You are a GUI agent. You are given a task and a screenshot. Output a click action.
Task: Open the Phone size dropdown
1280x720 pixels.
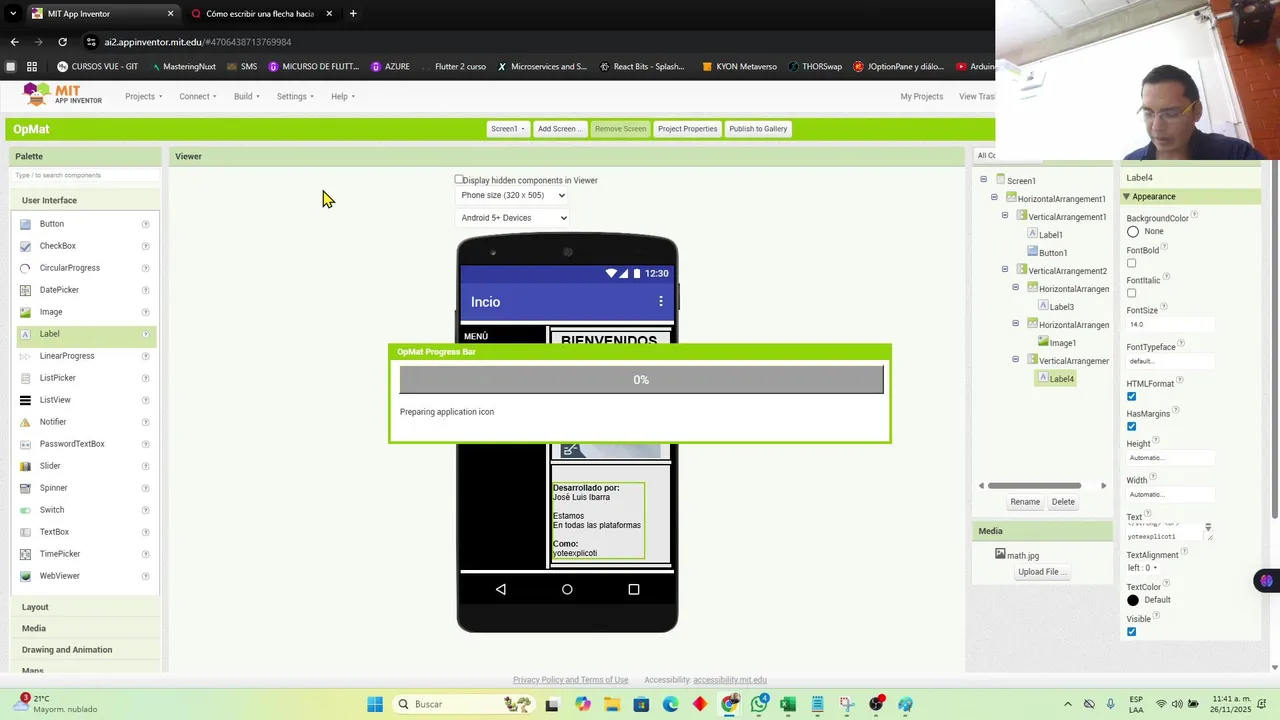(512, 196)
